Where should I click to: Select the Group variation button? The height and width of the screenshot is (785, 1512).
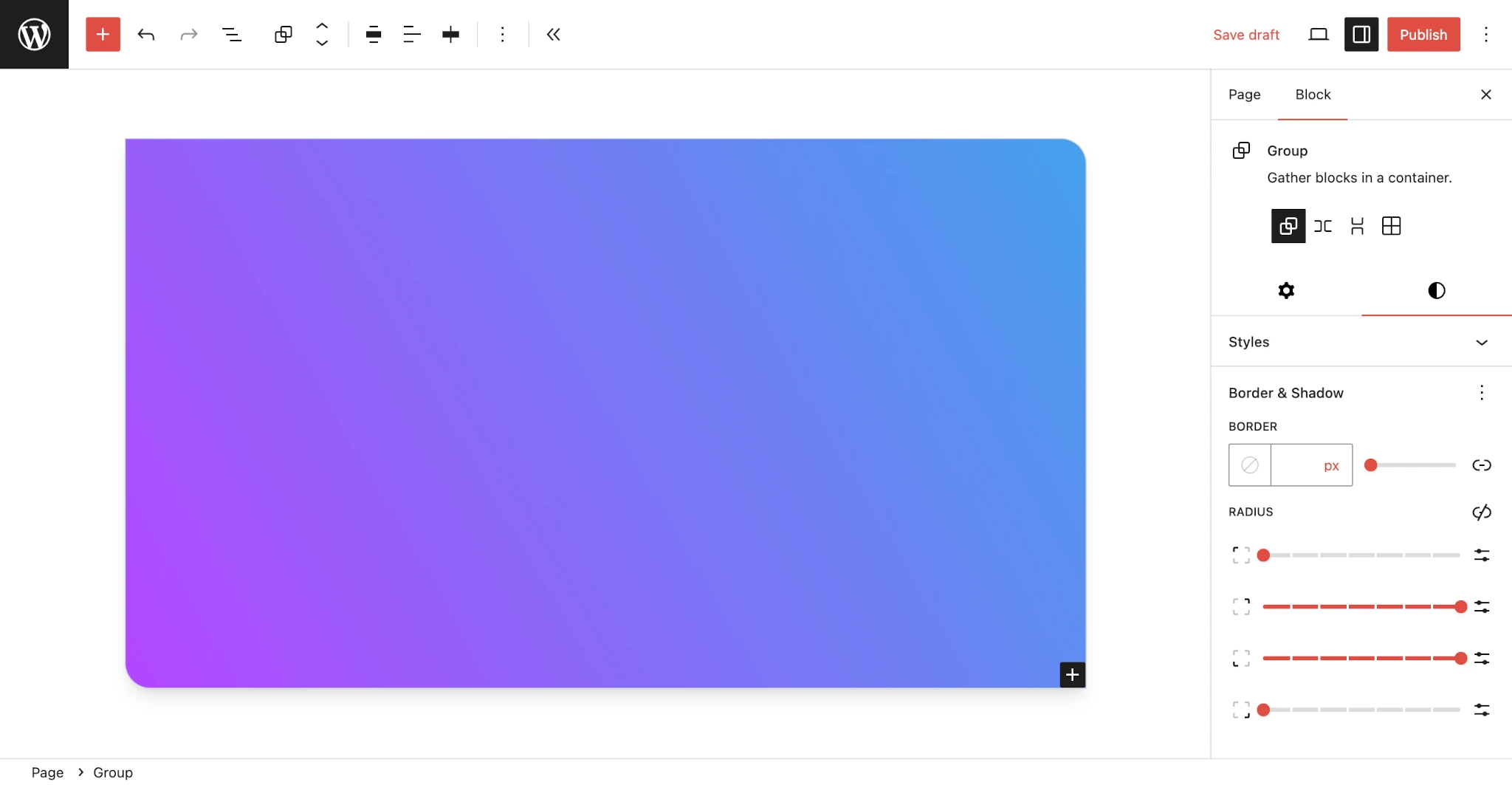1288,226
